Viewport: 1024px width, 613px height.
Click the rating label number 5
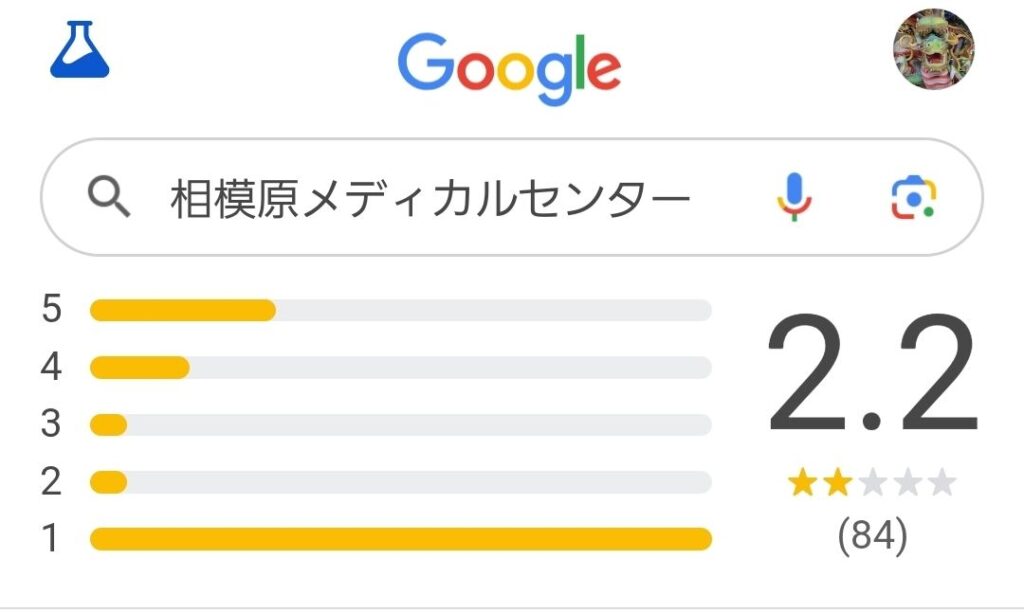coord(51,309)
